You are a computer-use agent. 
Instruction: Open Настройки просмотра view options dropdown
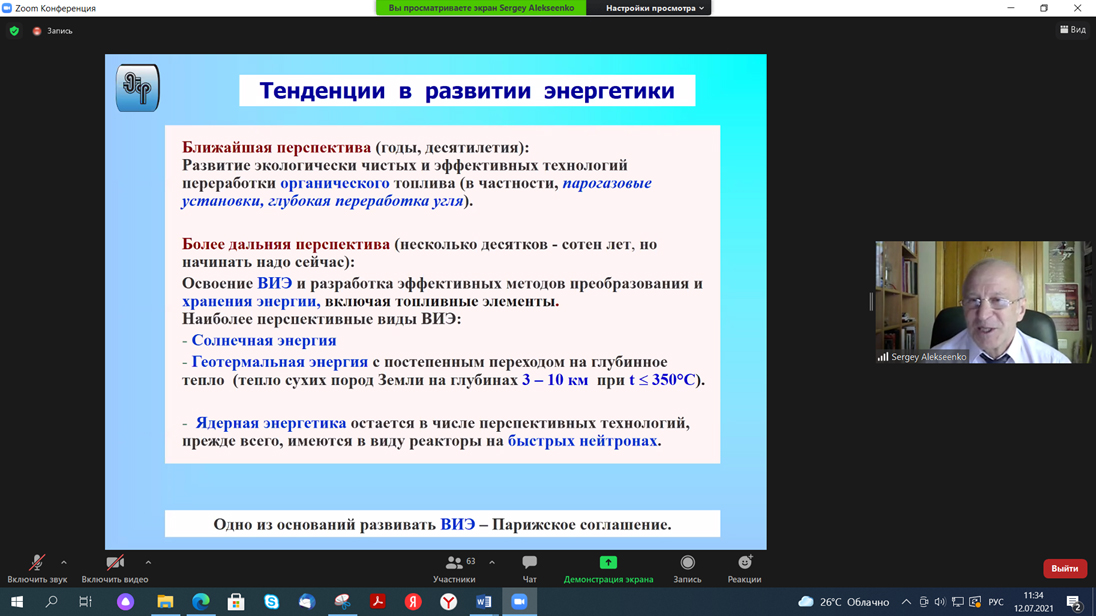(654, 8)
